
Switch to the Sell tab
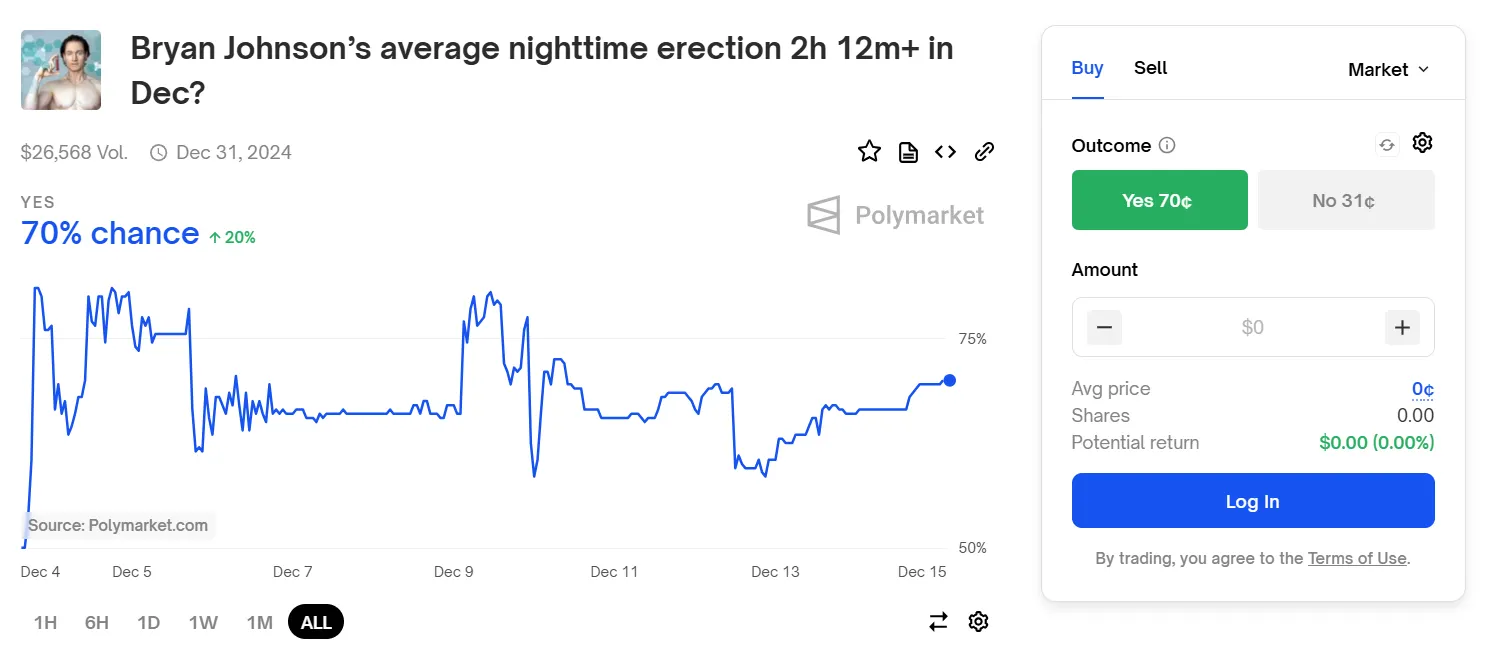(1150, 68)
